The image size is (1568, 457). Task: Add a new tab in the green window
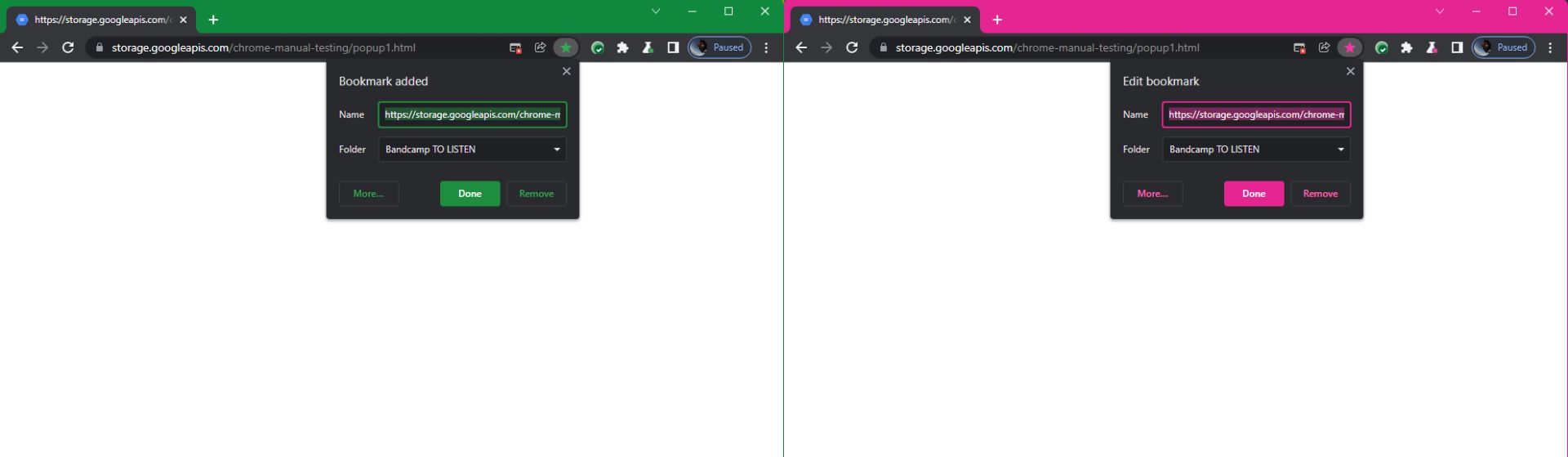(x=213, y=20)
